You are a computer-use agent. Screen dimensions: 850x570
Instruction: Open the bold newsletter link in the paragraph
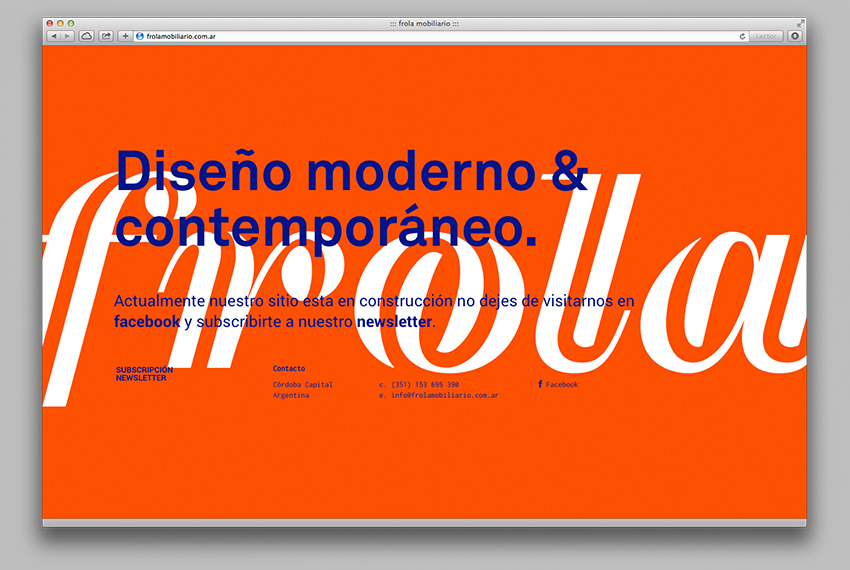coord(394,322)
